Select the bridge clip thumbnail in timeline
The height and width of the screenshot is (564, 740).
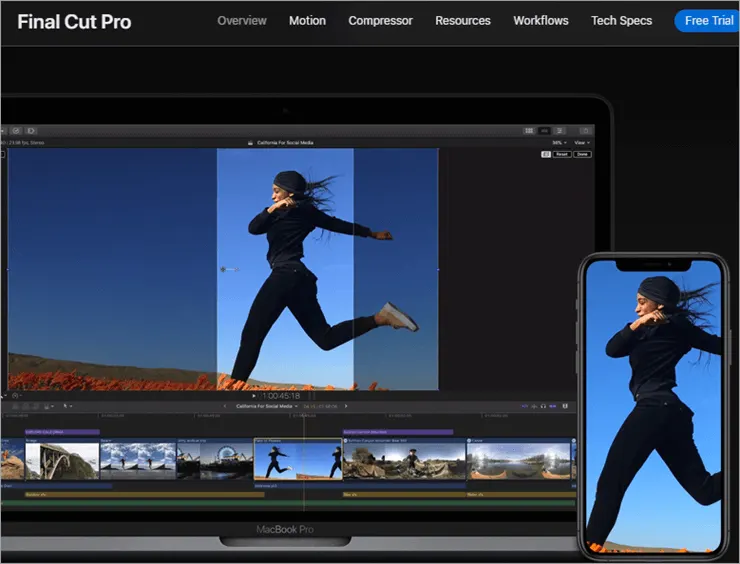click(x=62, y=459)
